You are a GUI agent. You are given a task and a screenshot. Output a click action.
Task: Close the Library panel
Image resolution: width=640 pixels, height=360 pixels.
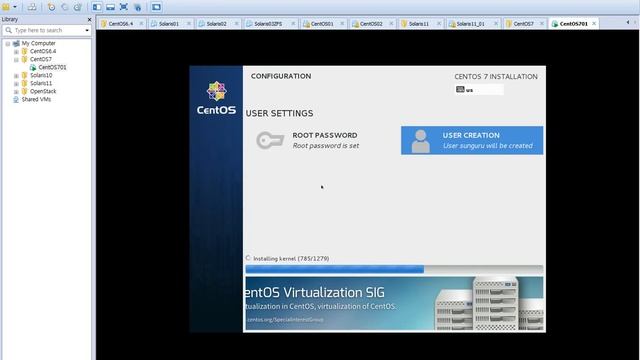pos(89,19)
